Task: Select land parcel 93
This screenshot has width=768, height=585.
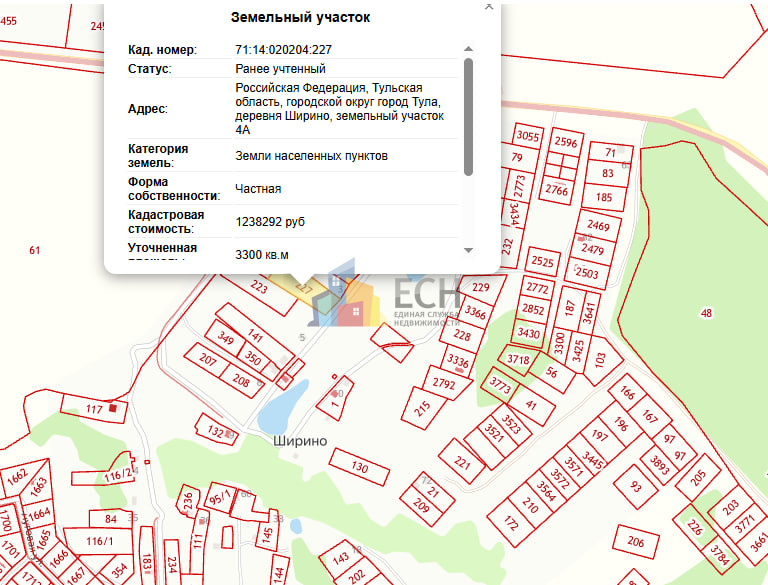Action: pos(635,487)
